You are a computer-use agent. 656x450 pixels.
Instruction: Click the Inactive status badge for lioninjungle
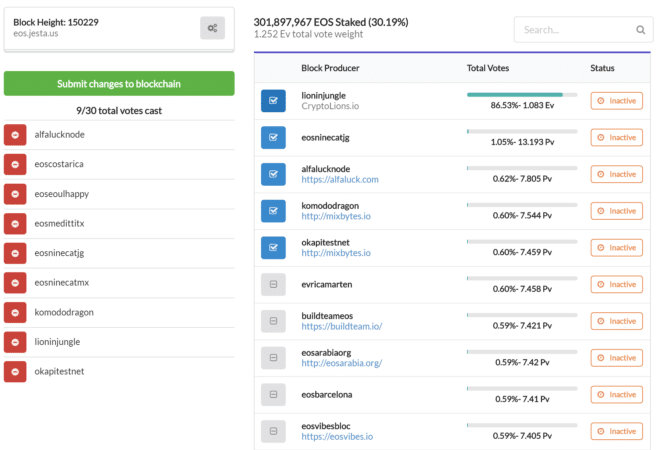pyautogui.click(x=616, y=101)
